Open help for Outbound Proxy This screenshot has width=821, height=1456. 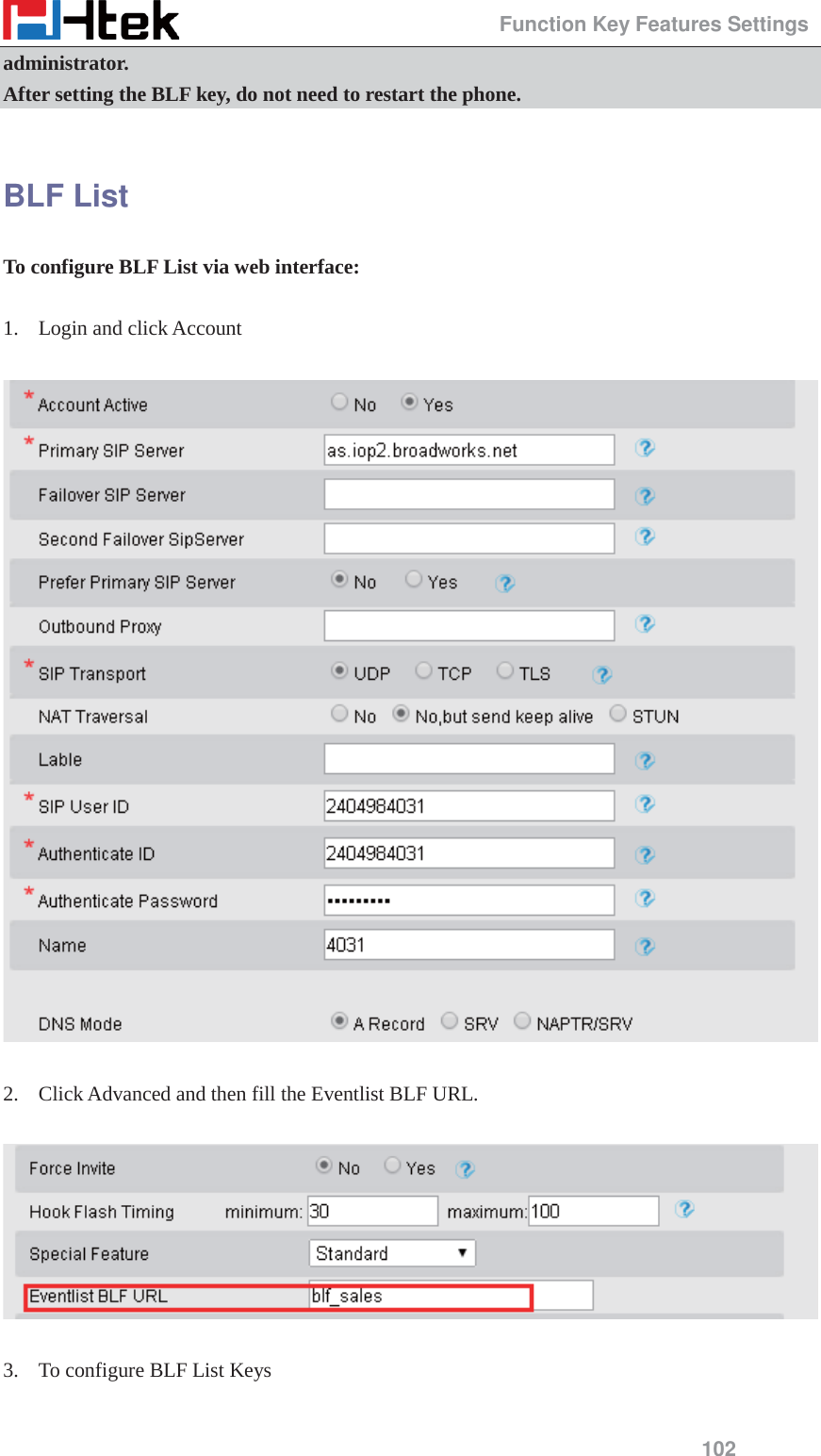pyautogui.click(x=645, y=624)
